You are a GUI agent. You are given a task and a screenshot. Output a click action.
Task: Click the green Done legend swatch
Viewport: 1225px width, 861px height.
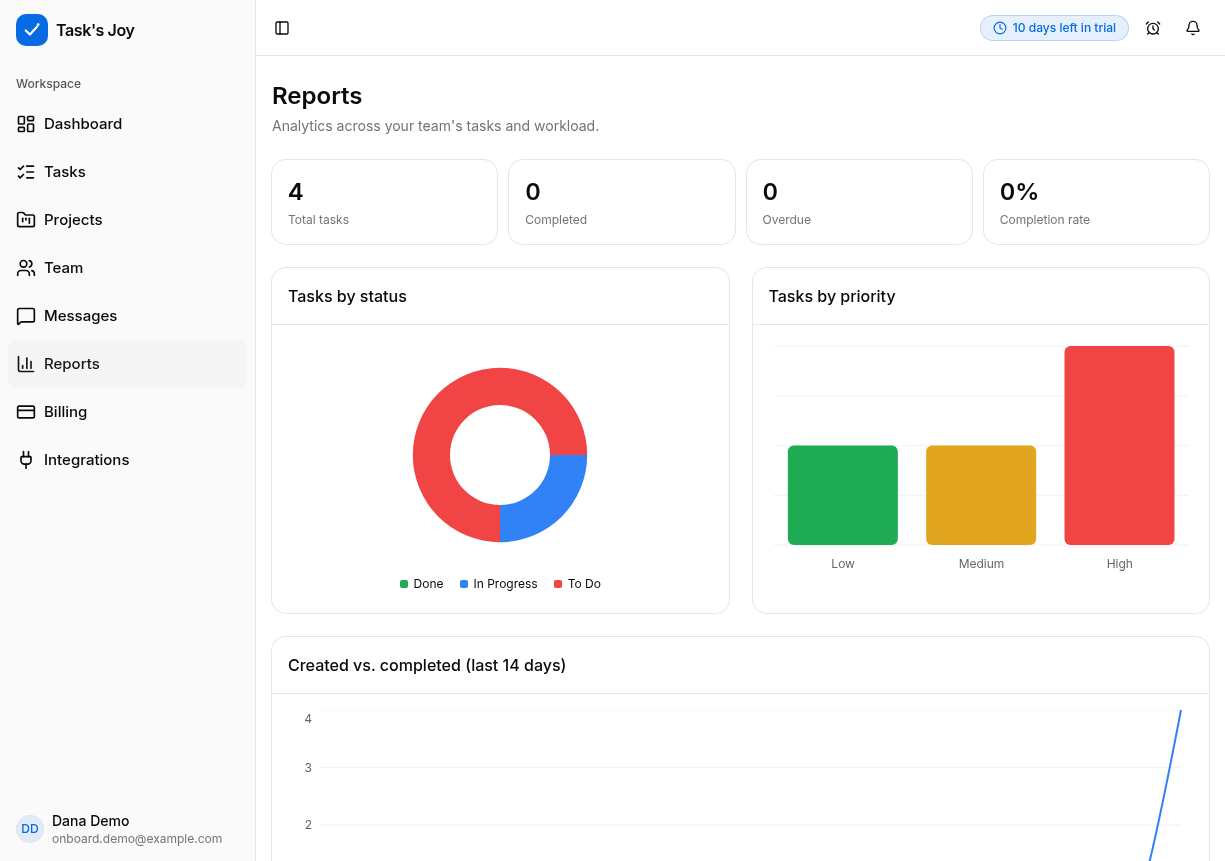[404, 584]
